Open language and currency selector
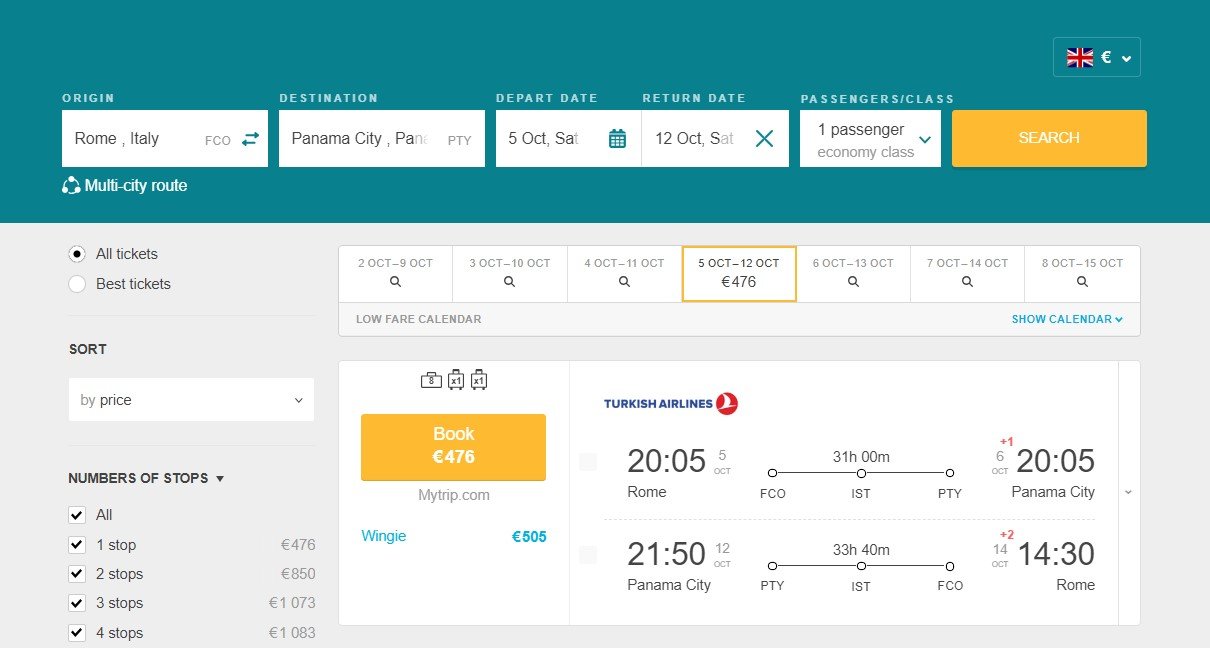The width and height of the screenshot is (1210, 648). coord(1096,58)
